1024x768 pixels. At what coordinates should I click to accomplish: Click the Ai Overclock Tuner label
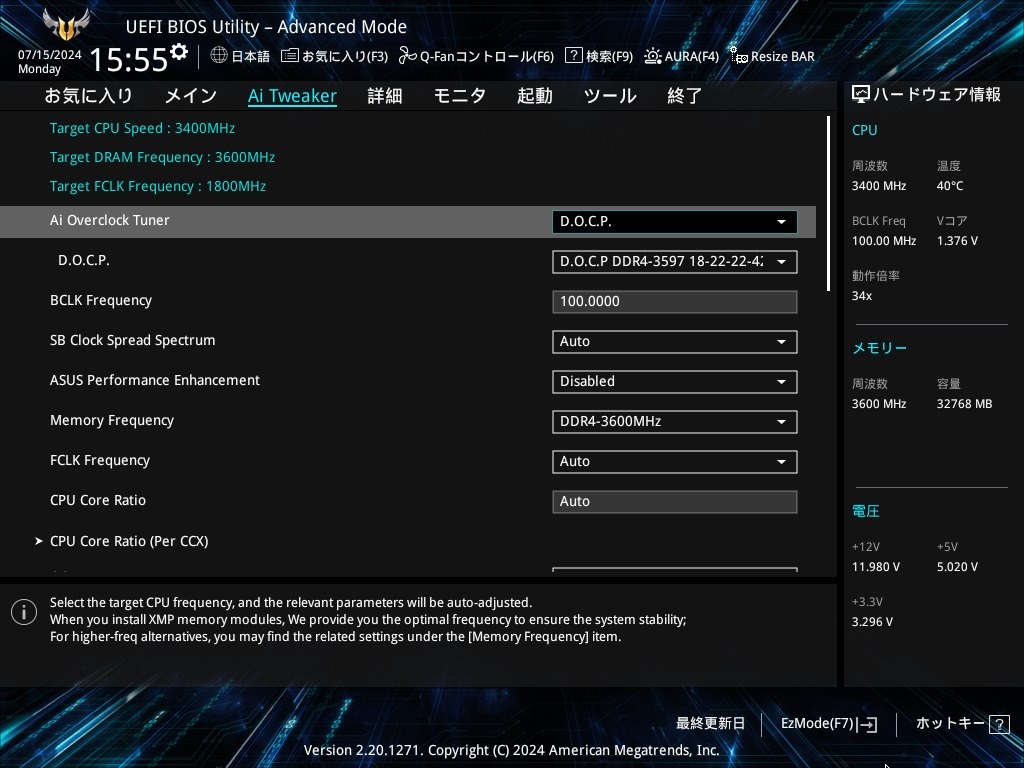110,221
